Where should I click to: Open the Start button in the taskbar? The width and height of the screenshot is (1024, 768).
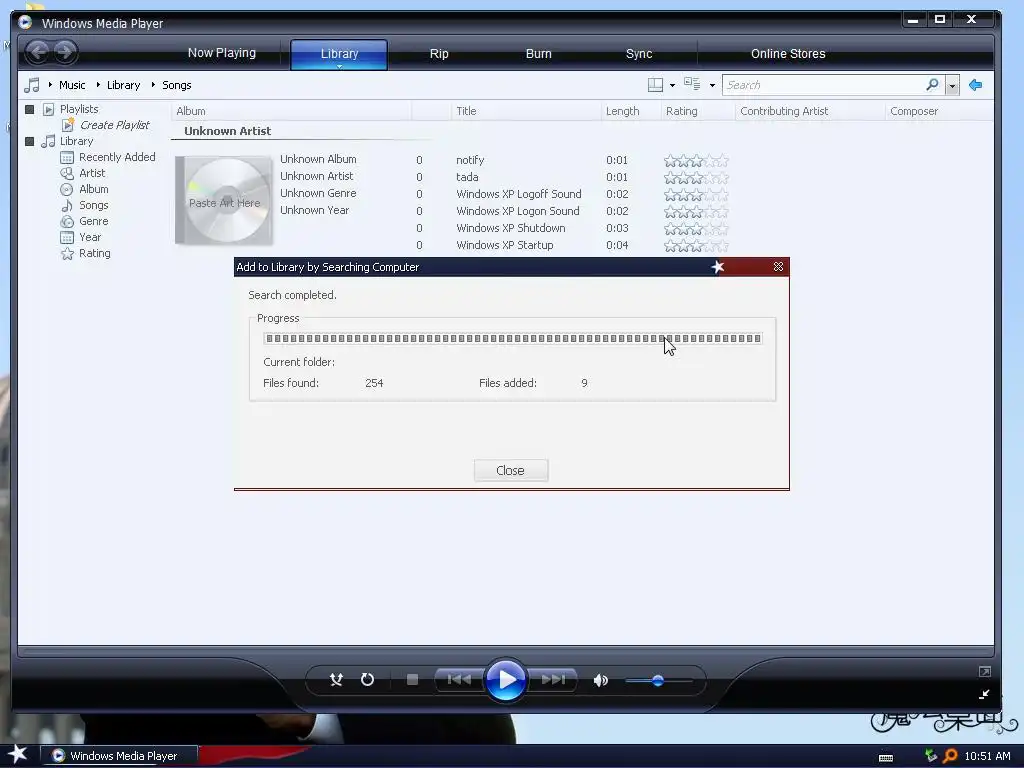tap(18, 754)
